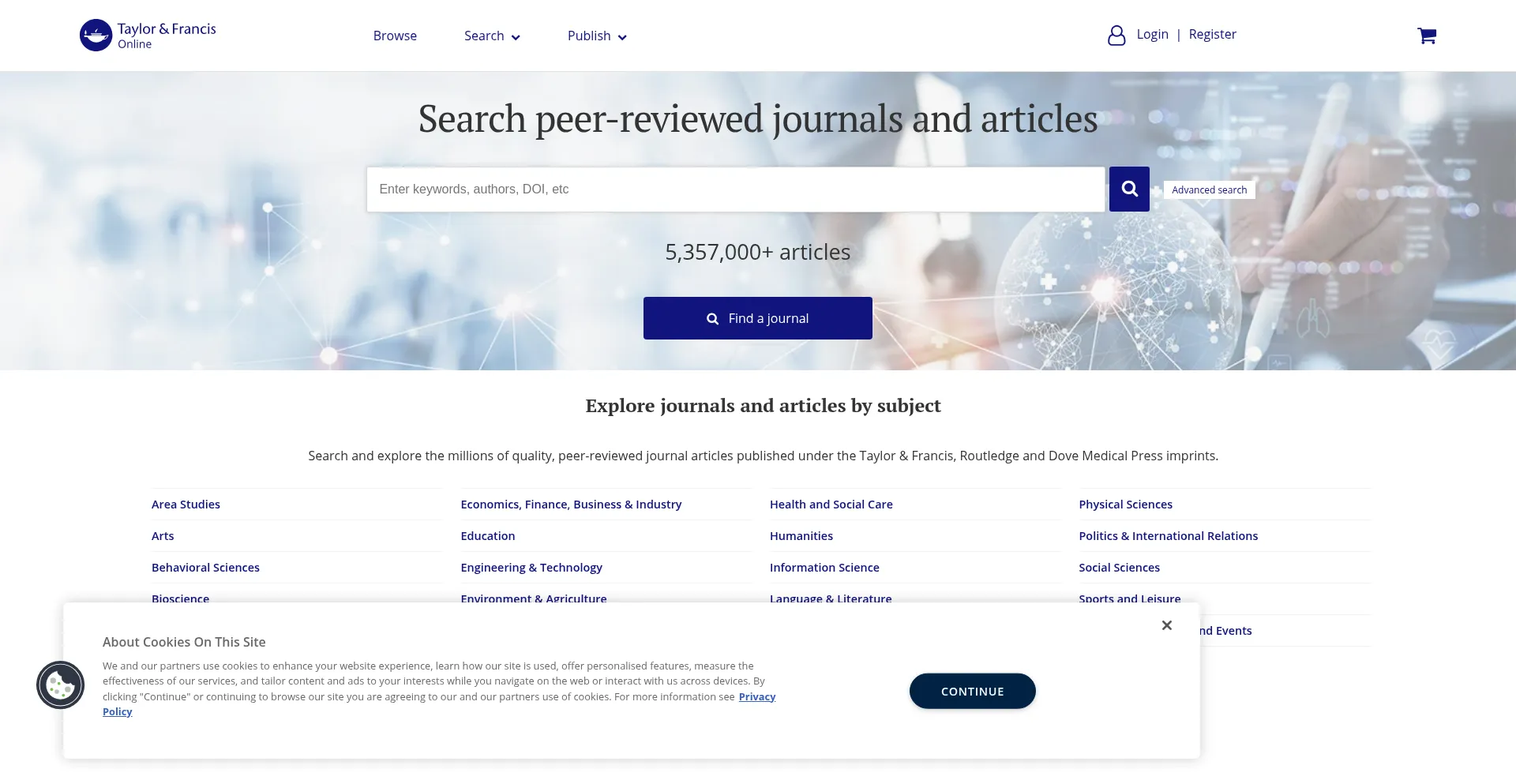Go to Politics & International Relations
This screenshot has width=1516, height=784.
(x=1168, y=536)
